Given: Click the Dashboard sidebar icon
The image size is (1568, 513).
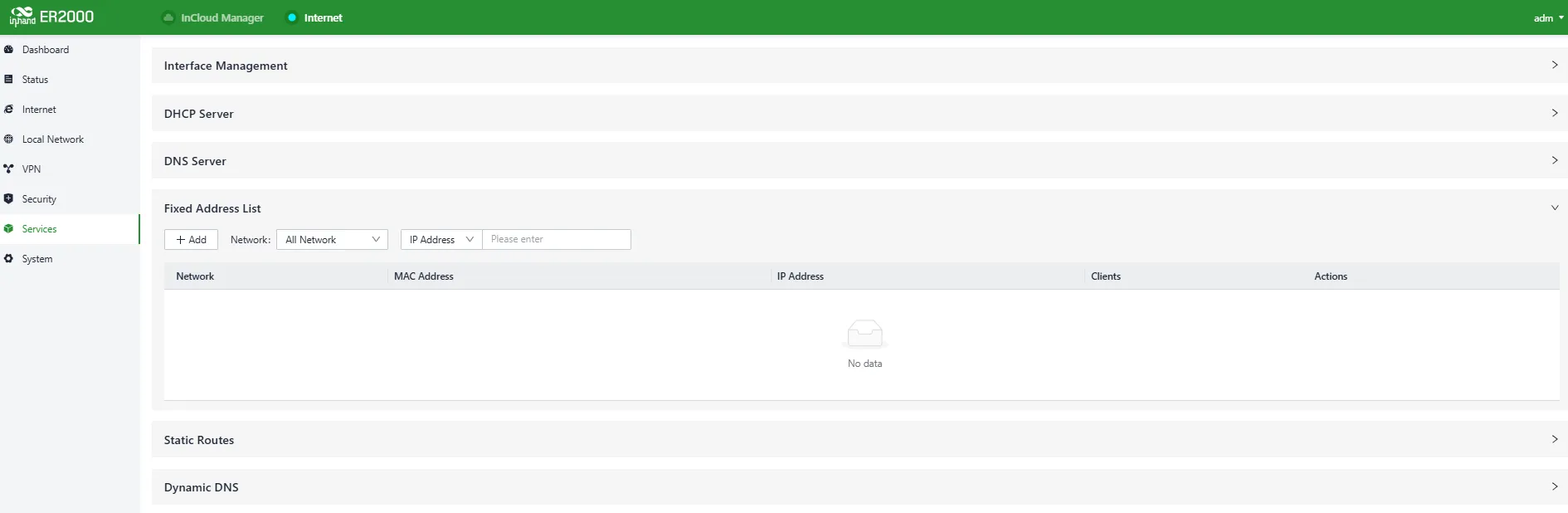Looking at the screenshot, I should 8,50.
